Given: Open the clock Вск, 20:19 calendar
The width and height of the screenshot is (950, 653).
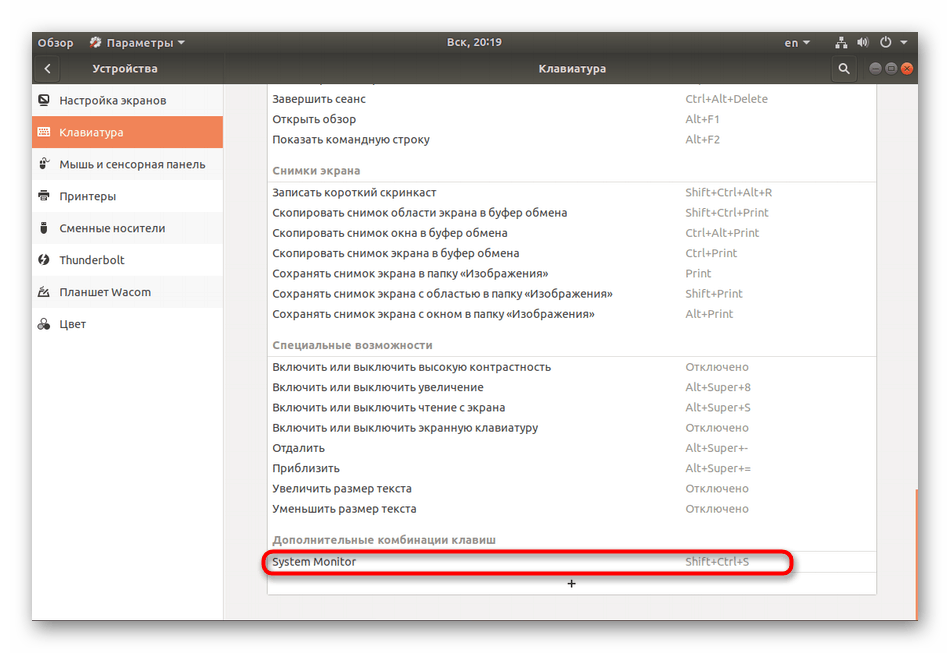Looking at the screenshot, I should (x=474, y=42).
